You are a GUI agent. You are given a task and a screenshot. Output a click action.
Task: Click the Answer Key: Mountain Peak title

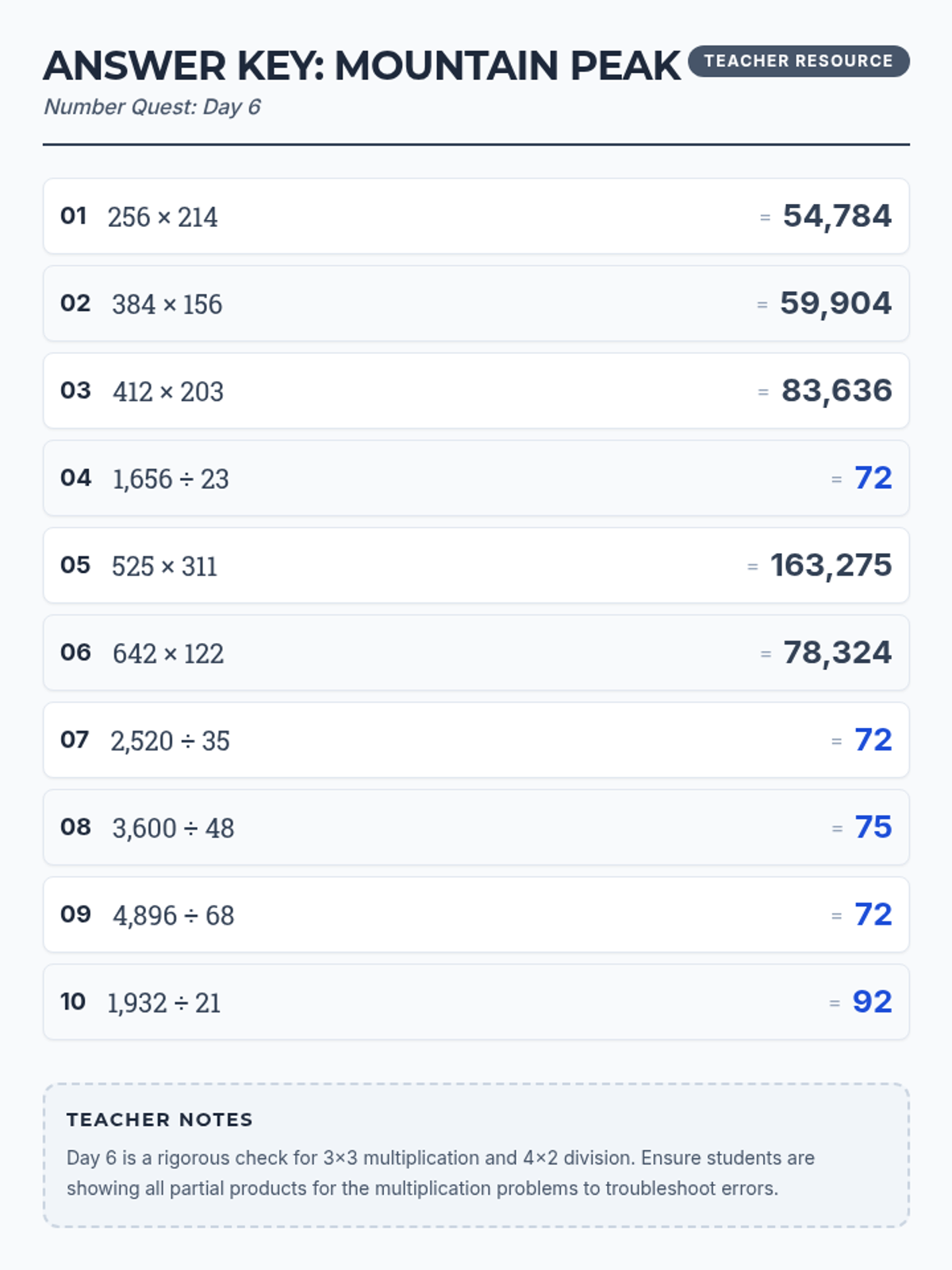tap(362, 66)
